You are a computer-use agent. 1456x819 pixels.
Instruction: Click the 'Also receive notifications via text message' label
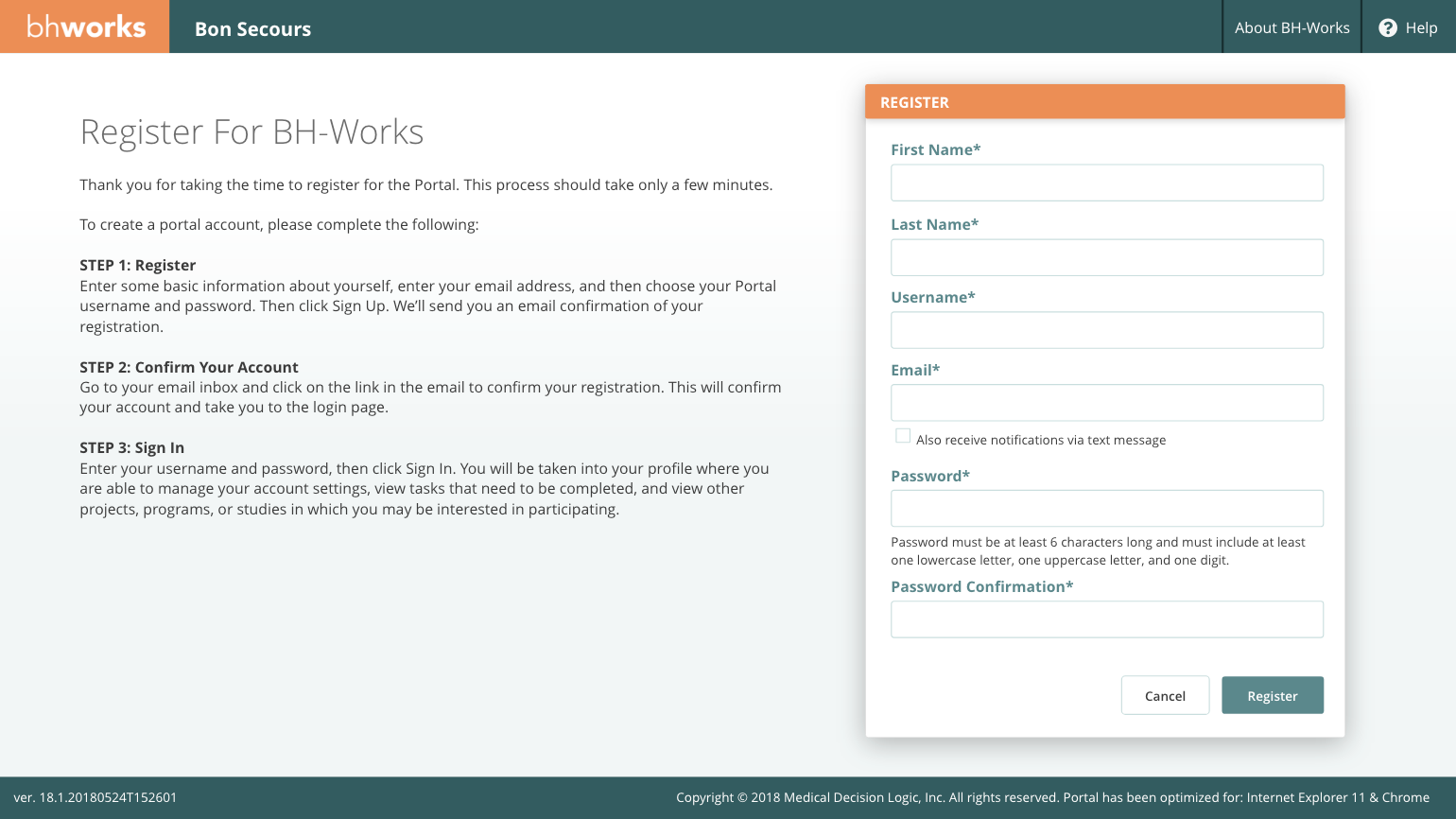(x=1041, y=440)
